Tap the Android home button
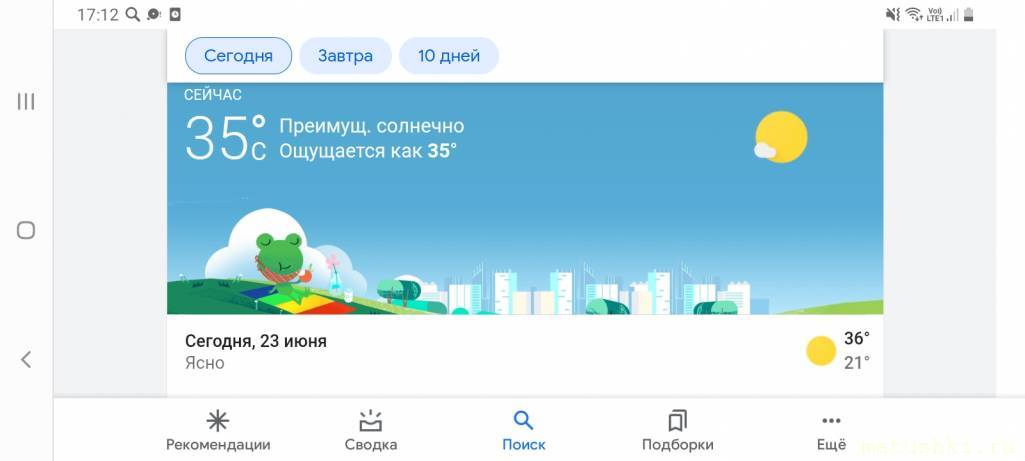Image resolution: width=1025 pixels, height=461 pixels. point(25,230)
